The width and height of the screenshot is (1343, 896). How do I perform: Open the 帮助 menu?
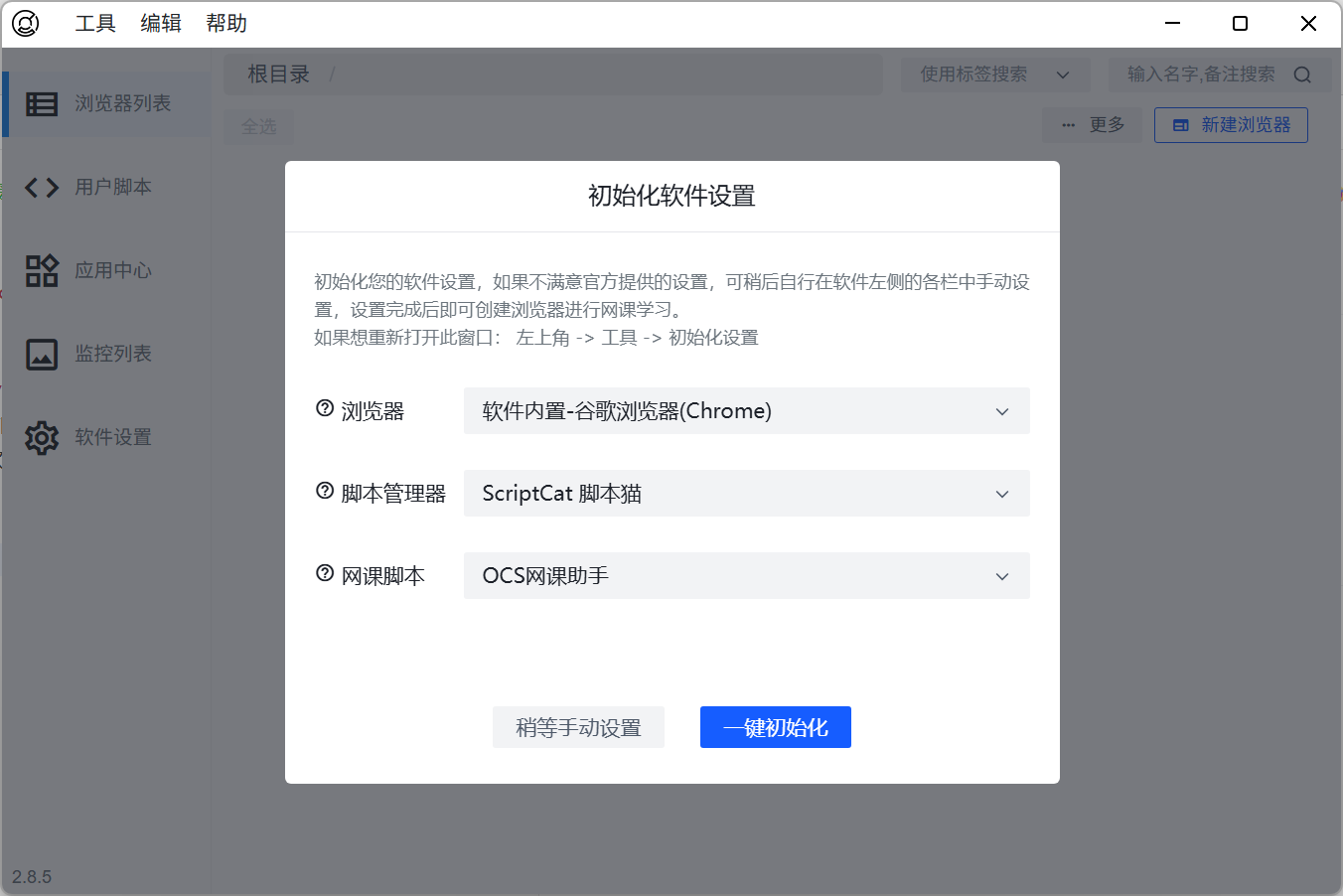[226, 23]
